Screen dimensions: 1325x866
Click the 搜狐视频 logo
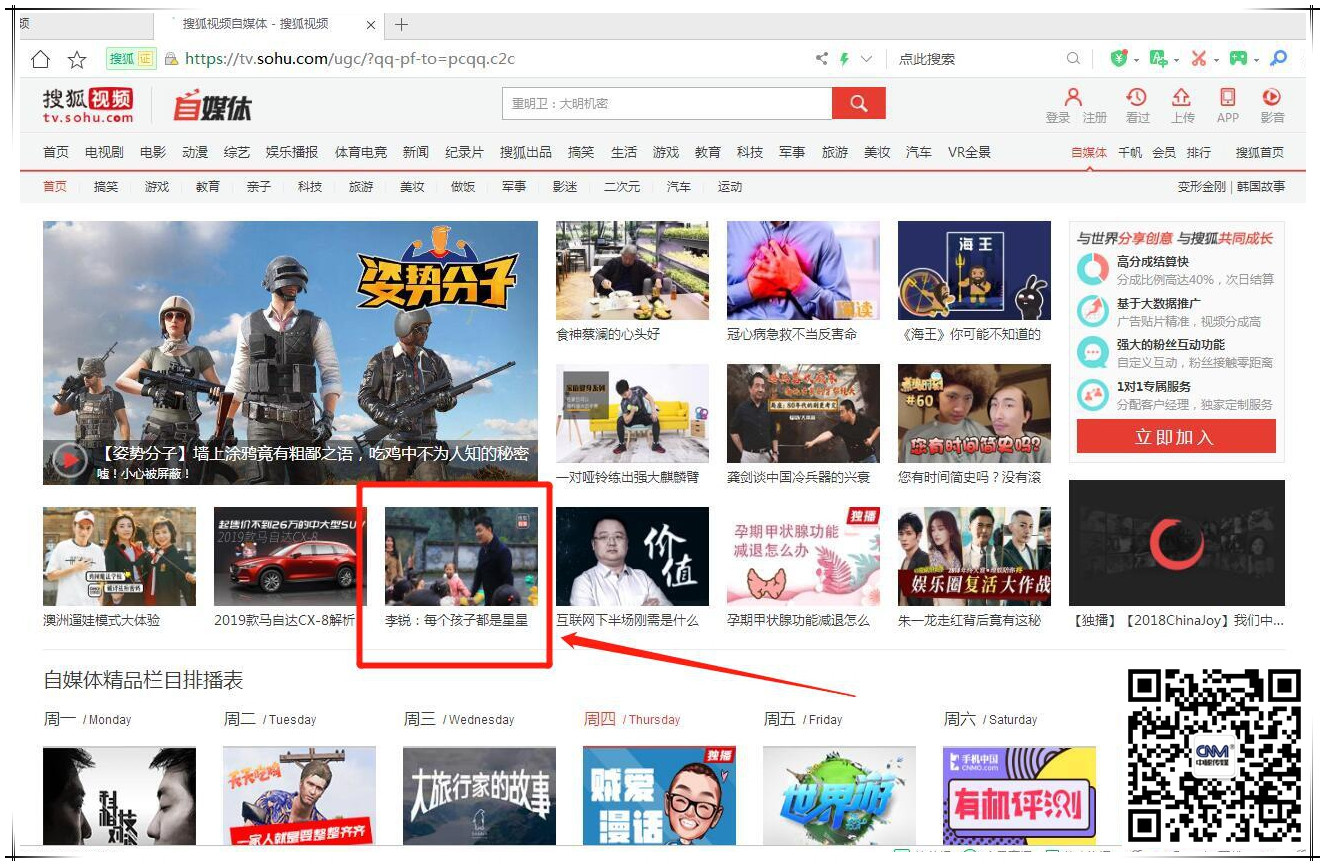[x=88, y=105]
